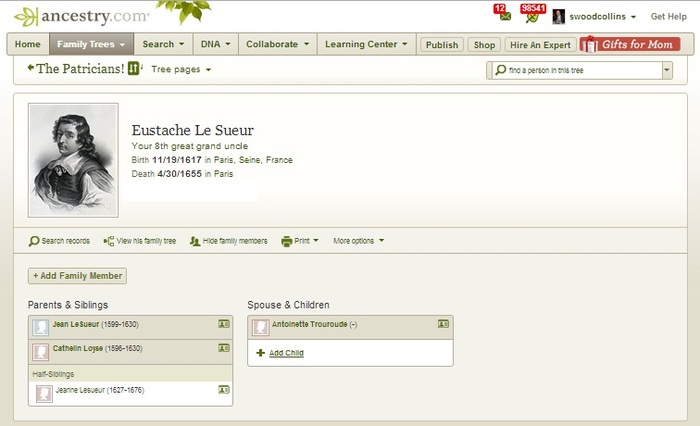Image resolution: width=700 pixels, height=426 pixels.
Task: Open the DNA menu
Action: pyautogui.click(x=214, y=44)
